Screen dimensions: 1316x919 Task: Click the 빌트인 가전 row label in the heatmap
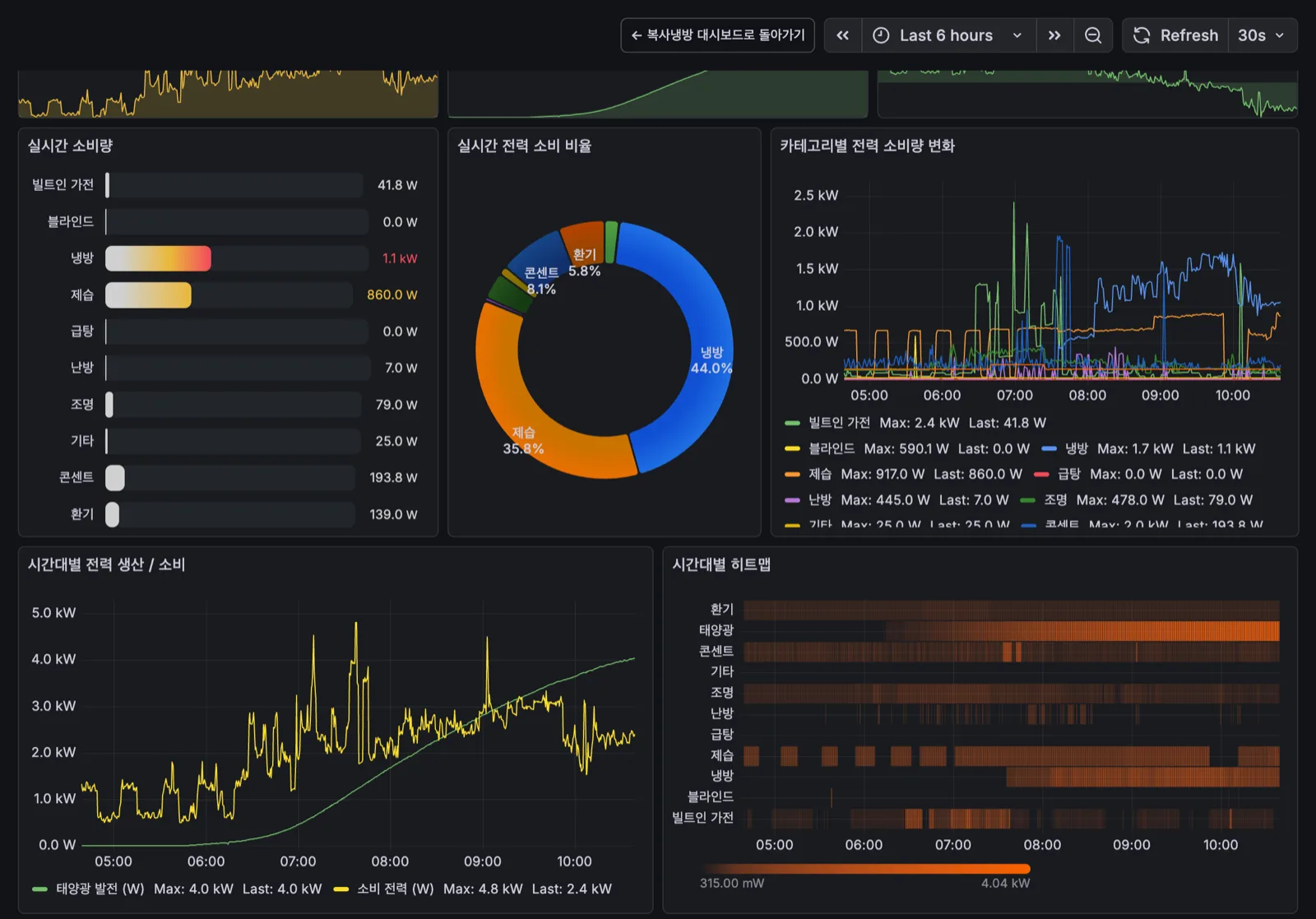click(x=702, y=817)
